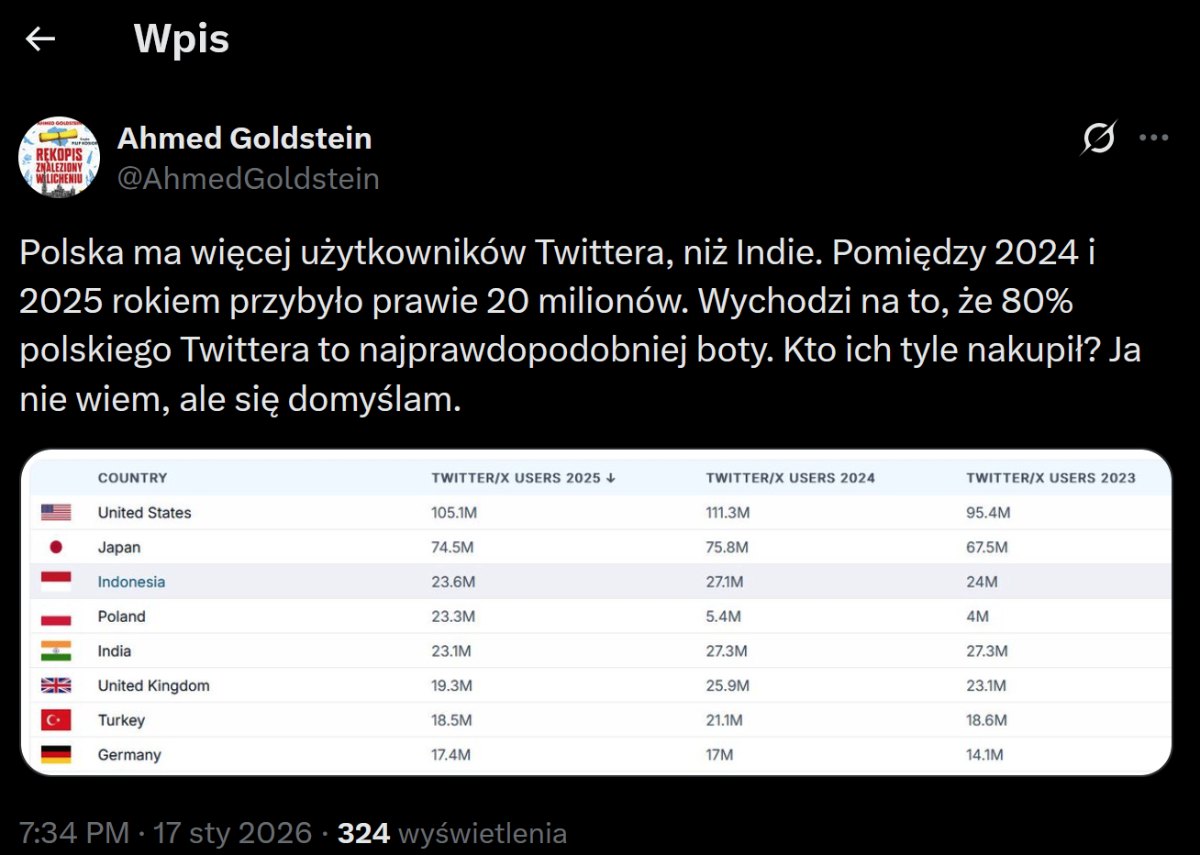Screen dimensions: 1200x855
Task: Click the Twitter/X Users 2023 column header
Action: pos(1050,478)
